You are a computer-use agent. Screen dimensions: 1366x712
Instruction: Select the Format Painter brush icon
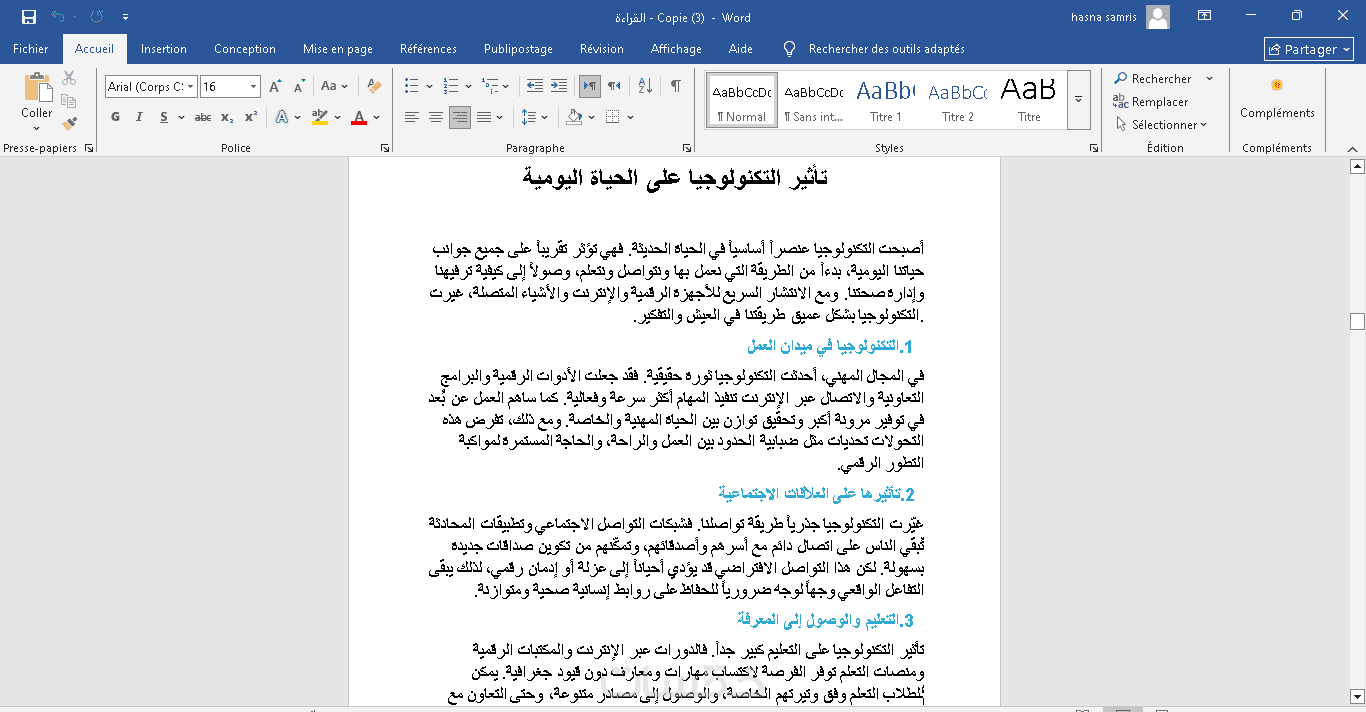pos(69,124)
